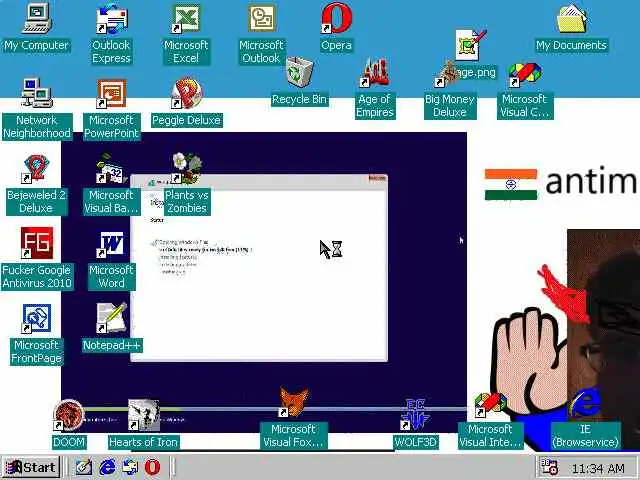Launch Opera from the quick launch bar

[152, 467]
